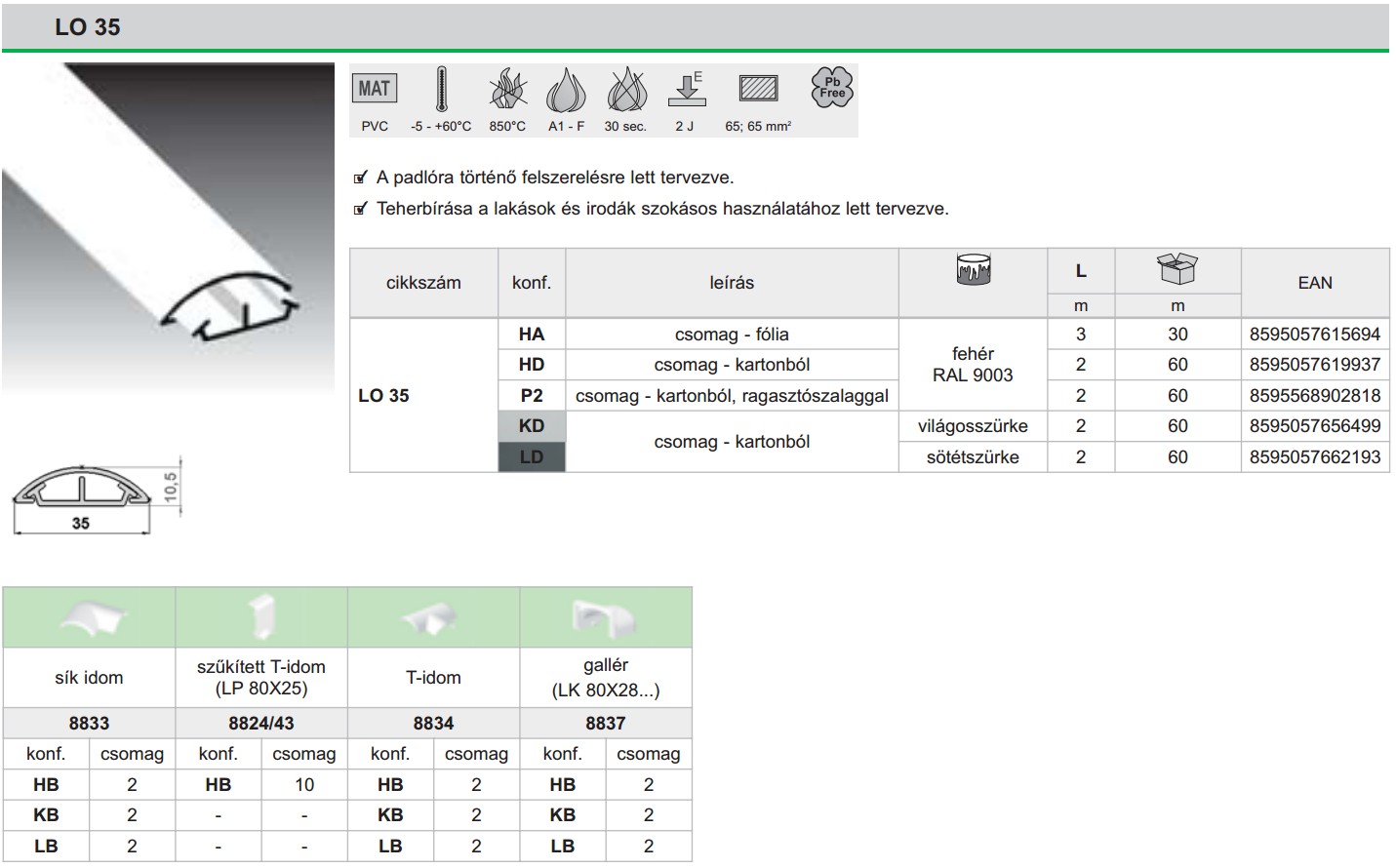This screenshot has height=868, width=1396.
Task: Click the paint bucket color column icon
Action: coord(973,269)
